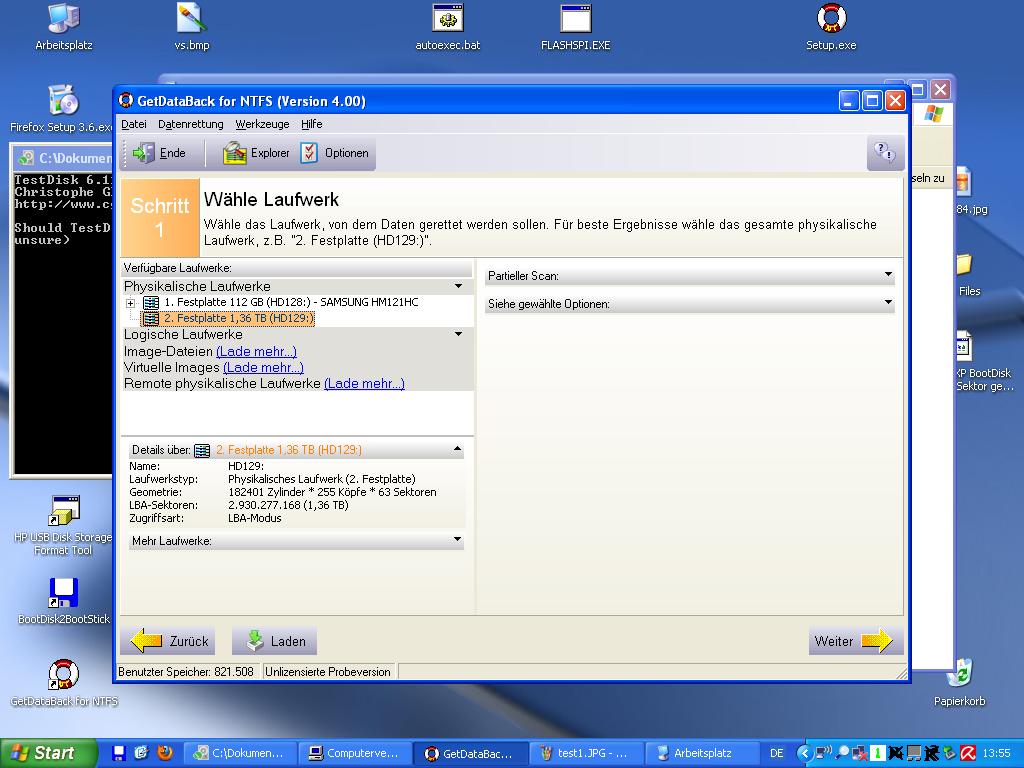The width and height of the screenshot is (1024, 768).
Task: Expand the Logische Laufwerke section
Action: [458, 334]
